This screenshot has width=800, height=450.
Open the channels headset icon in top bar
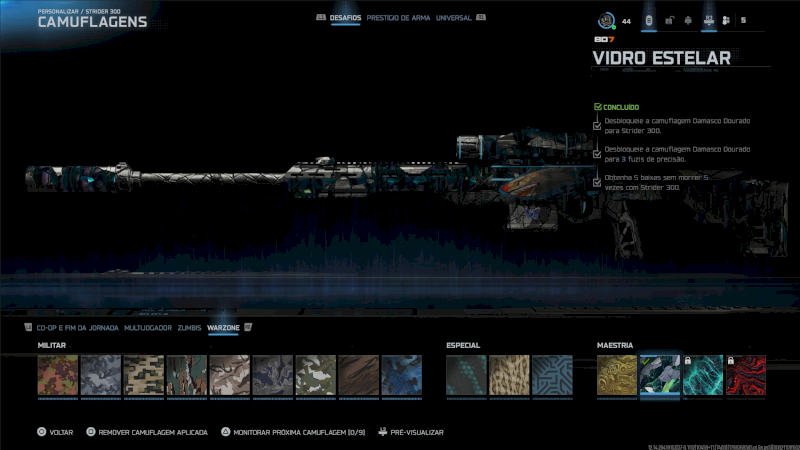tap(709, 20)
